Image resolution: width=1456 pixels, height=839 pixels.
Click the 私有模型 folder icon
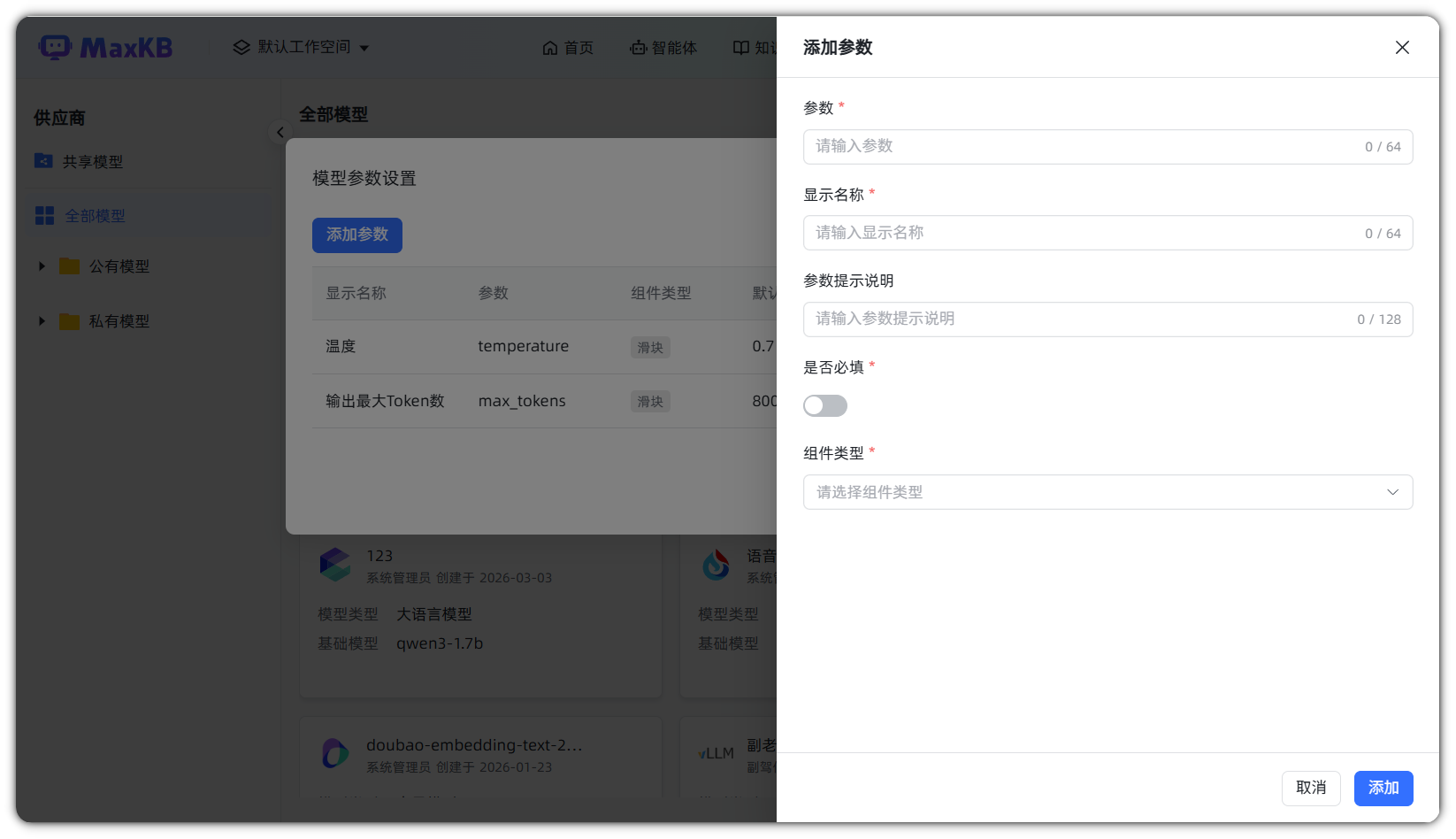click(70, 321)
